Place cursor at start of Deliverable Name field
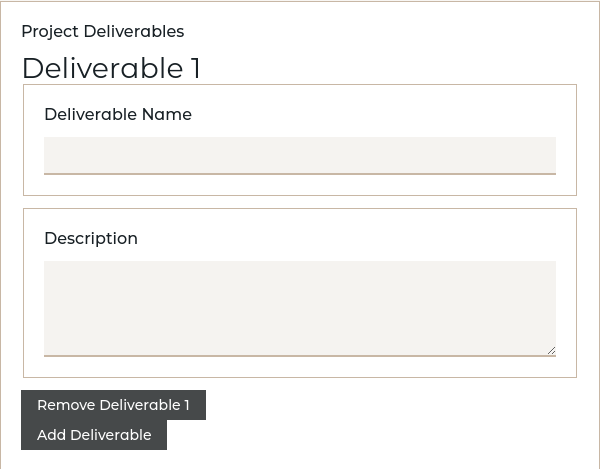This screenshot has width=600, height=469. (x=49, y=155)
